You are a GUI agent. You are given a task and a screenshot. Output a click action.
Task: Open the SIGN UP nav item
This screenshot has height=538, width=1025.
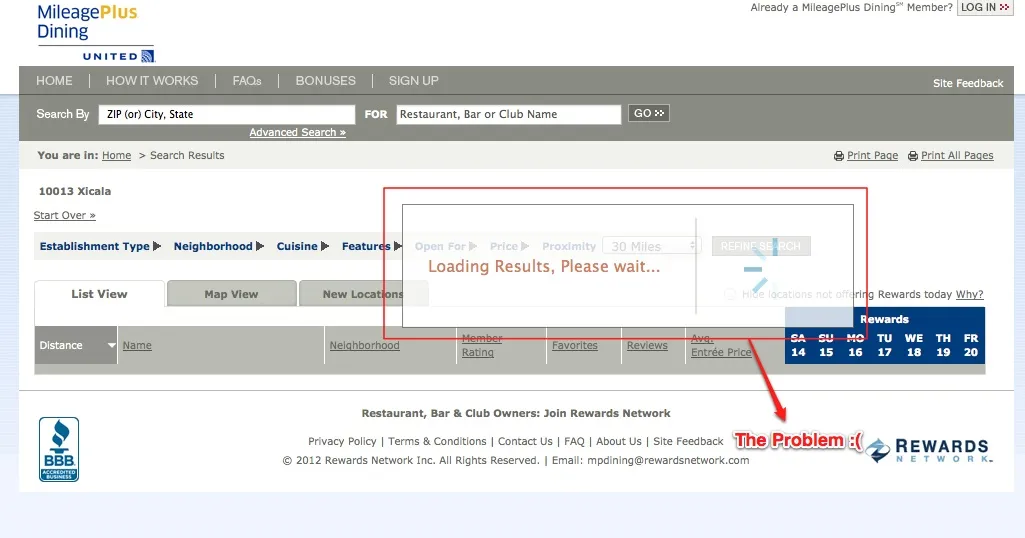point(414,81)
